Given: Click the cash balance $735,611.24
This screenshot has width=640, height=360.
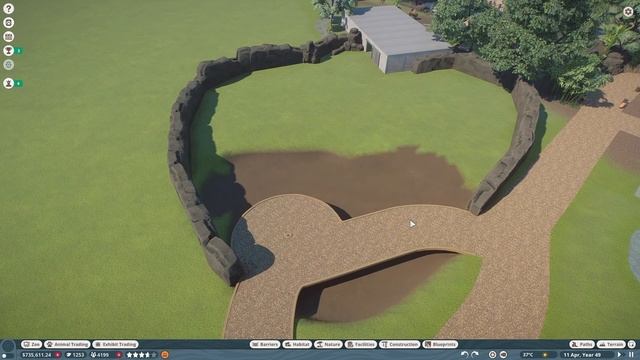Looking at the screenshot, I should point(37,355).
